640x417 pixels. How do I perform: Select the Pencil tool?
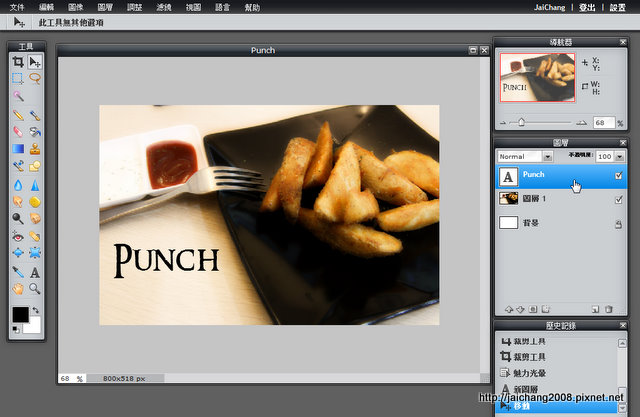click(18, 115)
